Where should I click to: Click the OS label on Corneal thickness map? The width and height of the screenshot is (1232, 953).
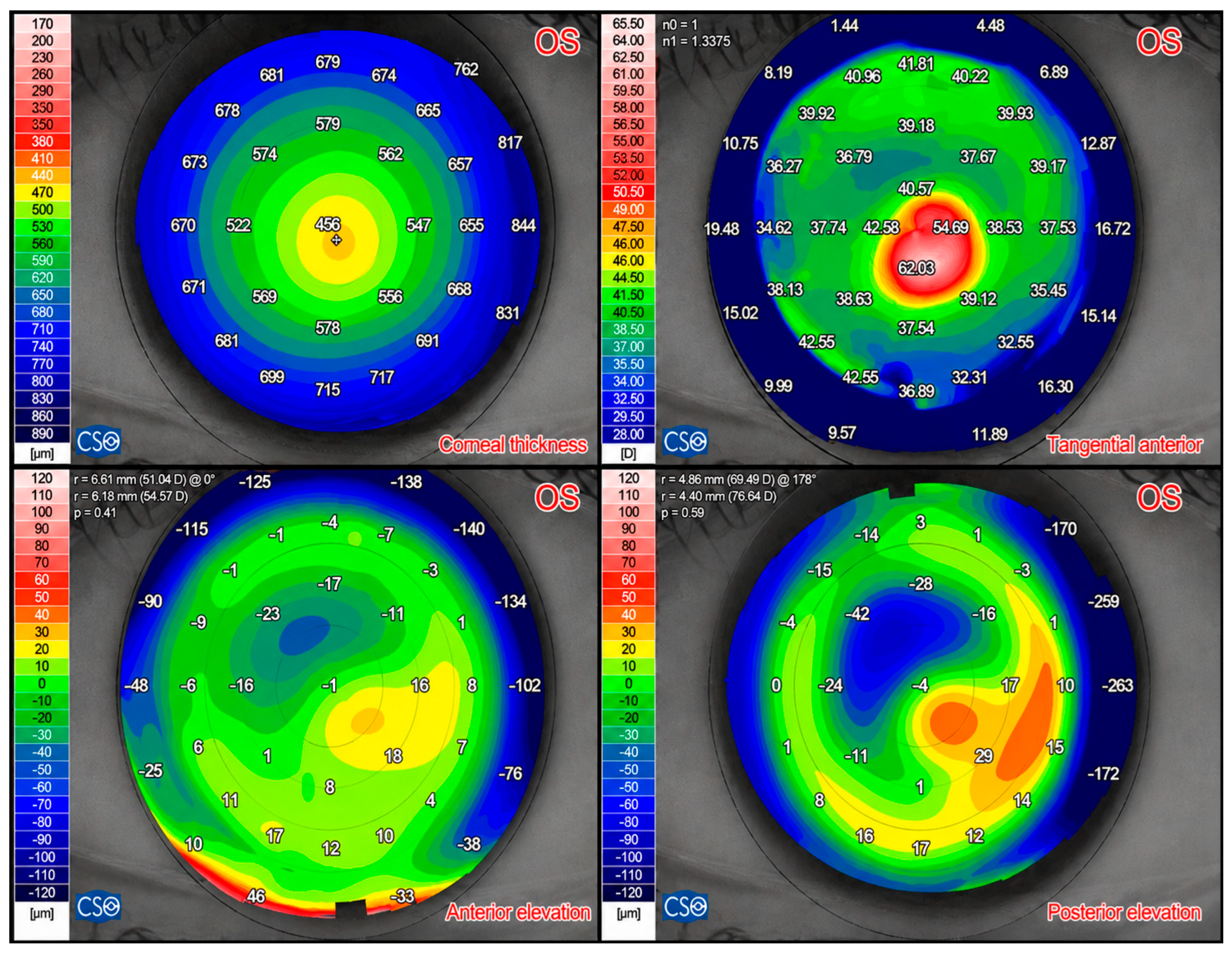557,42
